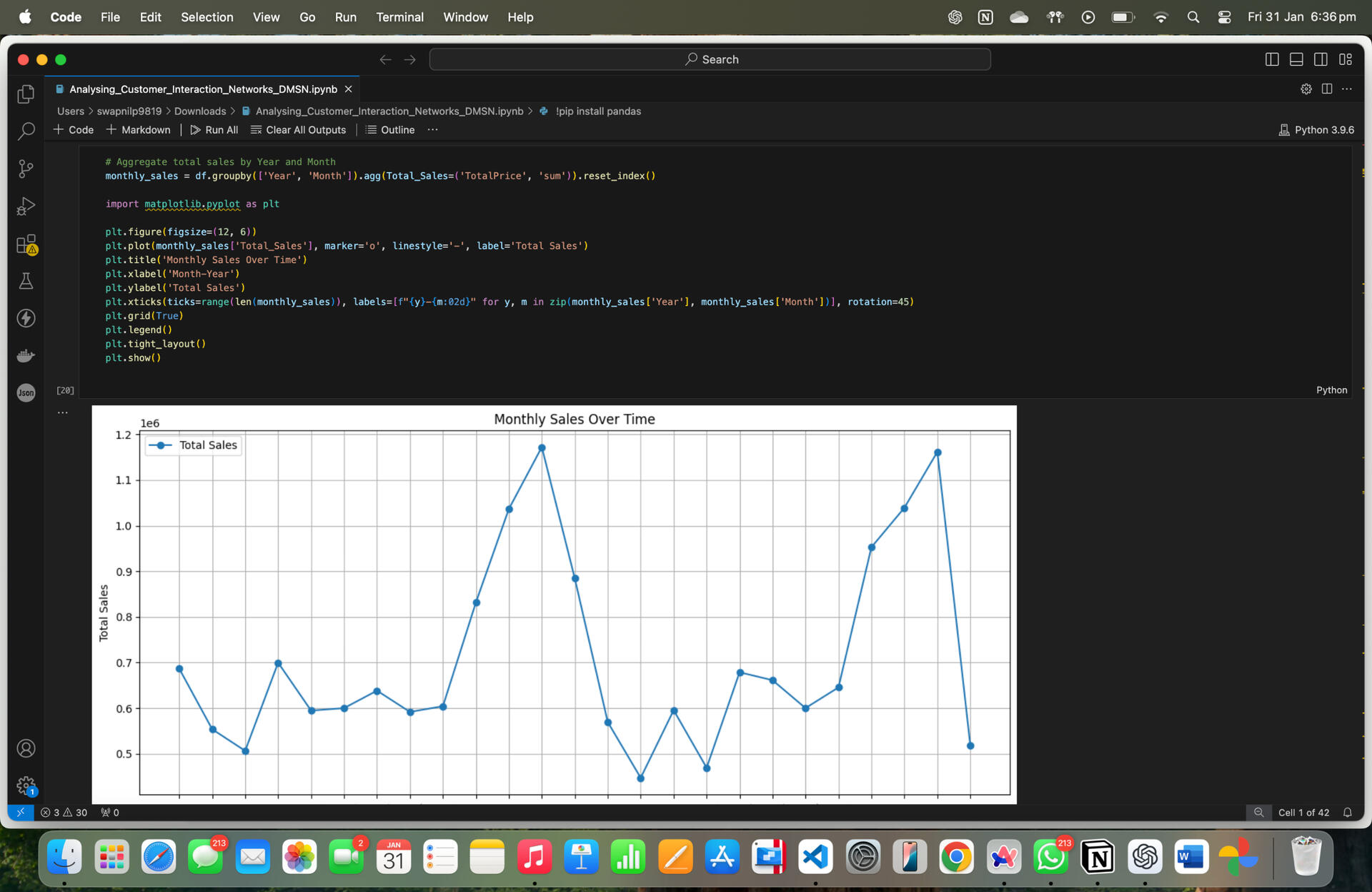Viewport: 1372px width, 892px height.
Task: Click the Search command center field
Action: tap(710, 59)
